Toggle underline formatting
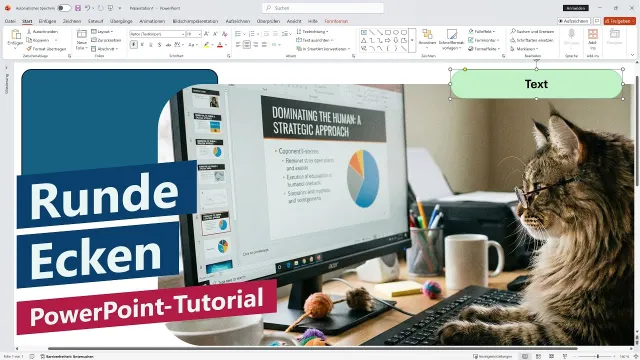 pos(151,44)
